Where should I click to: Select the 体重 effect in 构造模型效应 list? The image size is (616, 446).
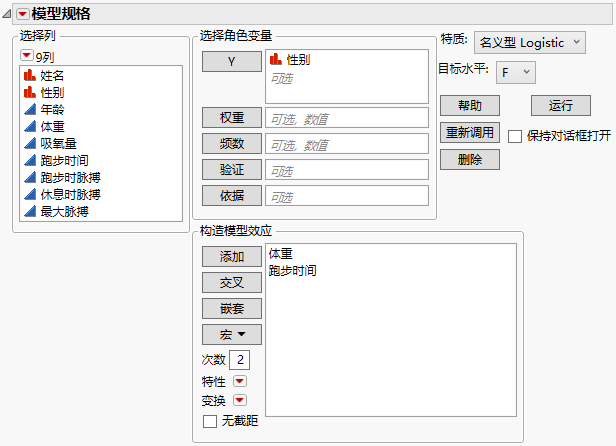[280, 253]
